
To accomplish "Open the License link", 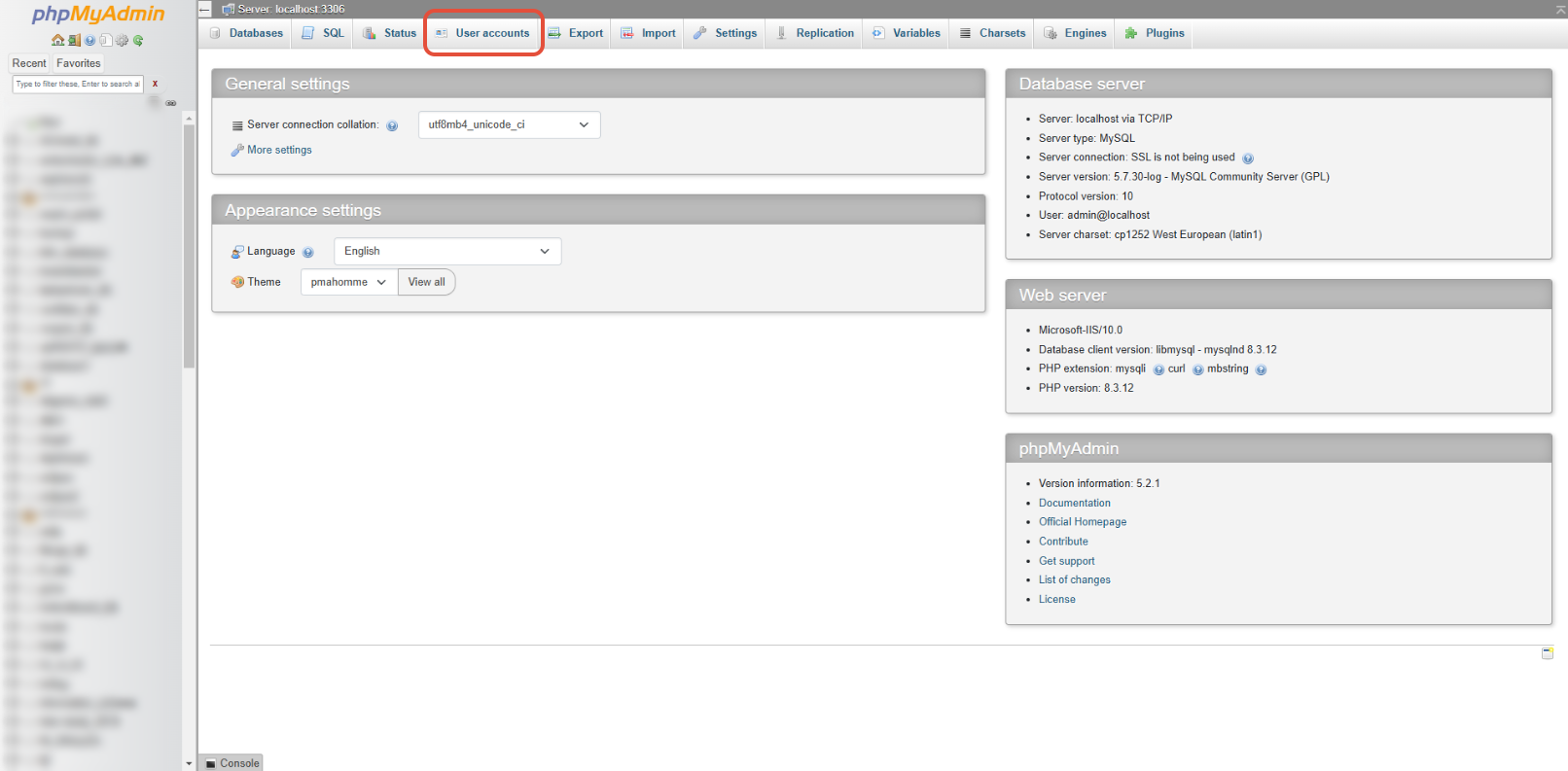I will tap(1056, 599).
